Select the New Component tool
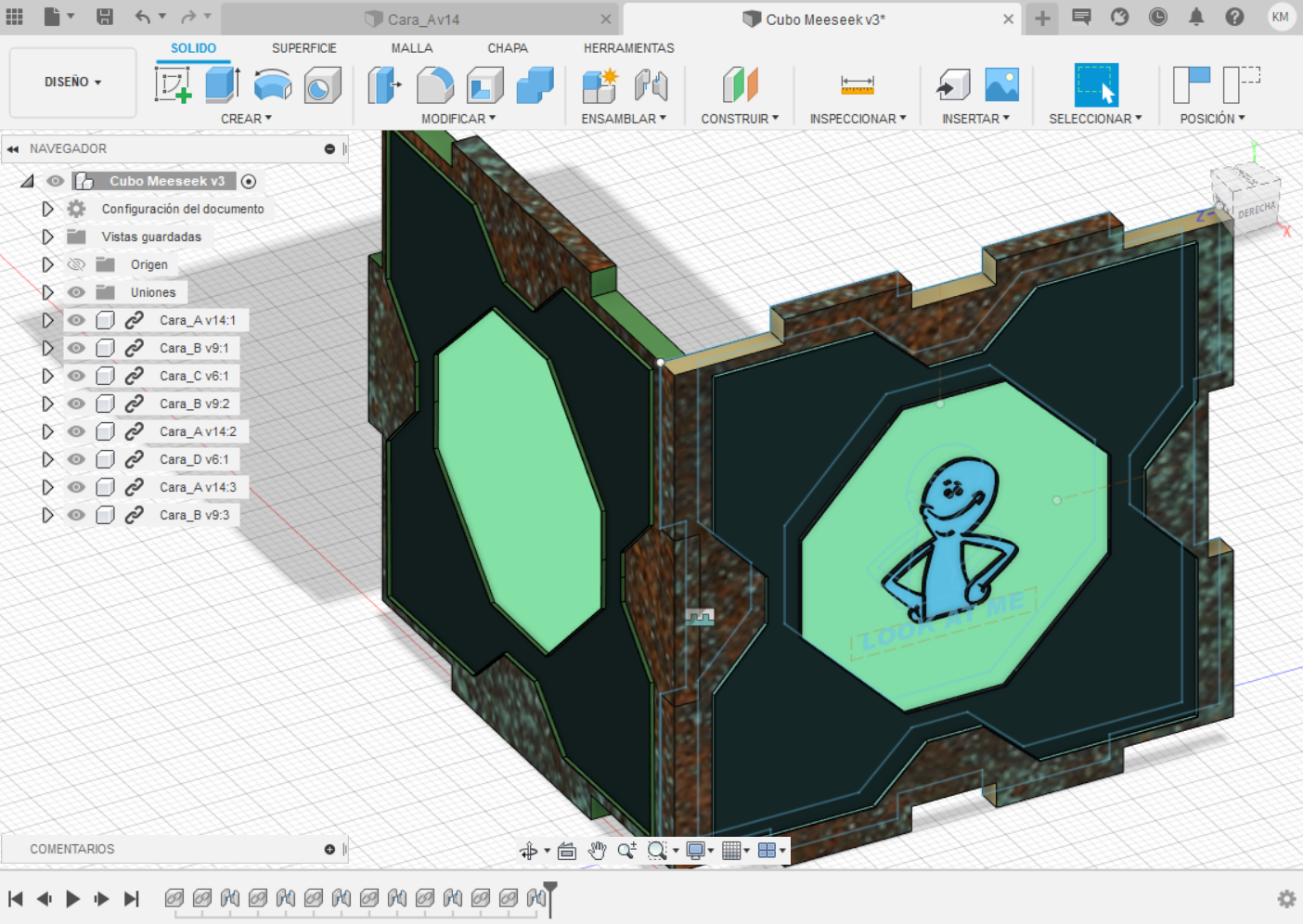 (600, 84)
